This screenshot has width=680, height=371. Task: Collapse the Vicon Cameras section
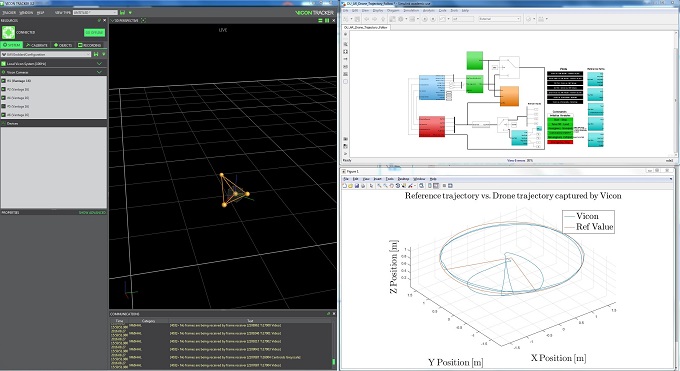pos(99,72)
